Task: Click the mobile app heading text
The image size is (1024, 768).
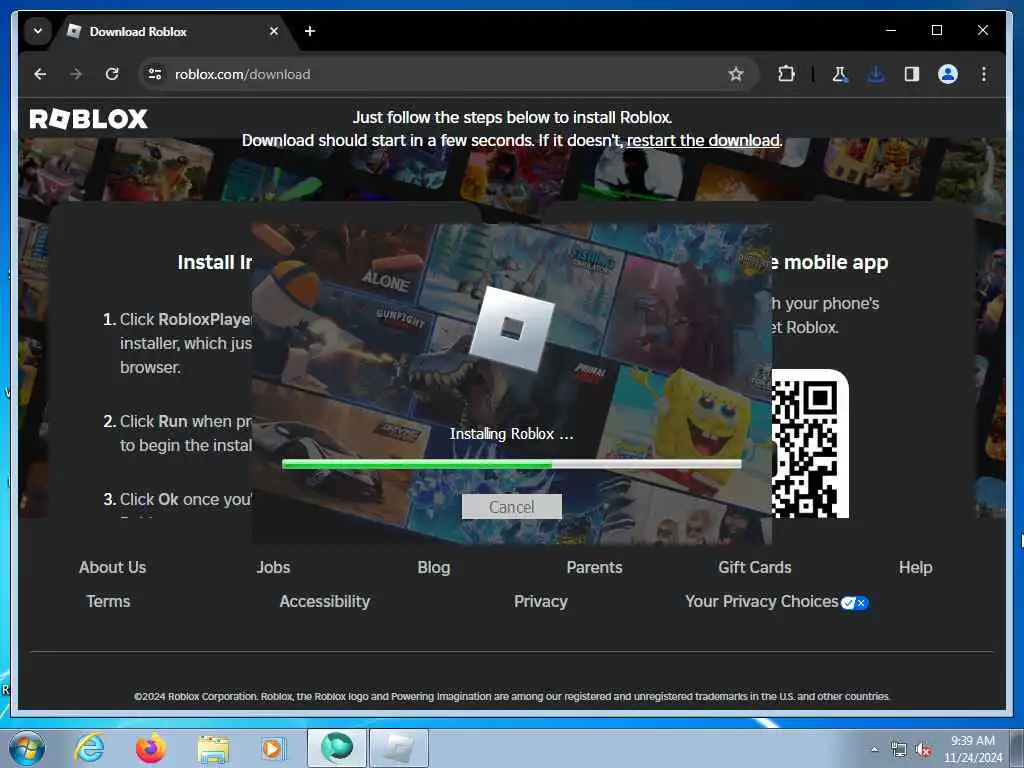Action: pyautogui.click(x=829, y=262)
